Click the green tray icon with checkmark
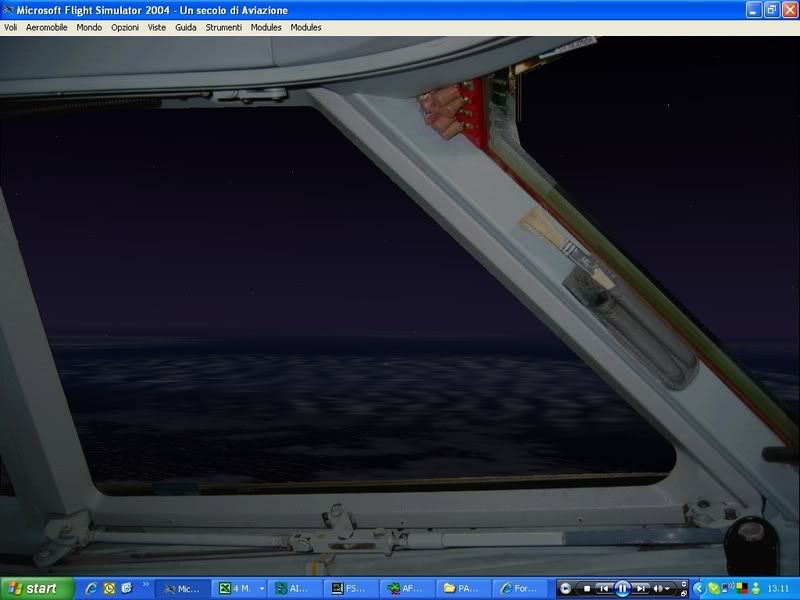 (714, 589)
